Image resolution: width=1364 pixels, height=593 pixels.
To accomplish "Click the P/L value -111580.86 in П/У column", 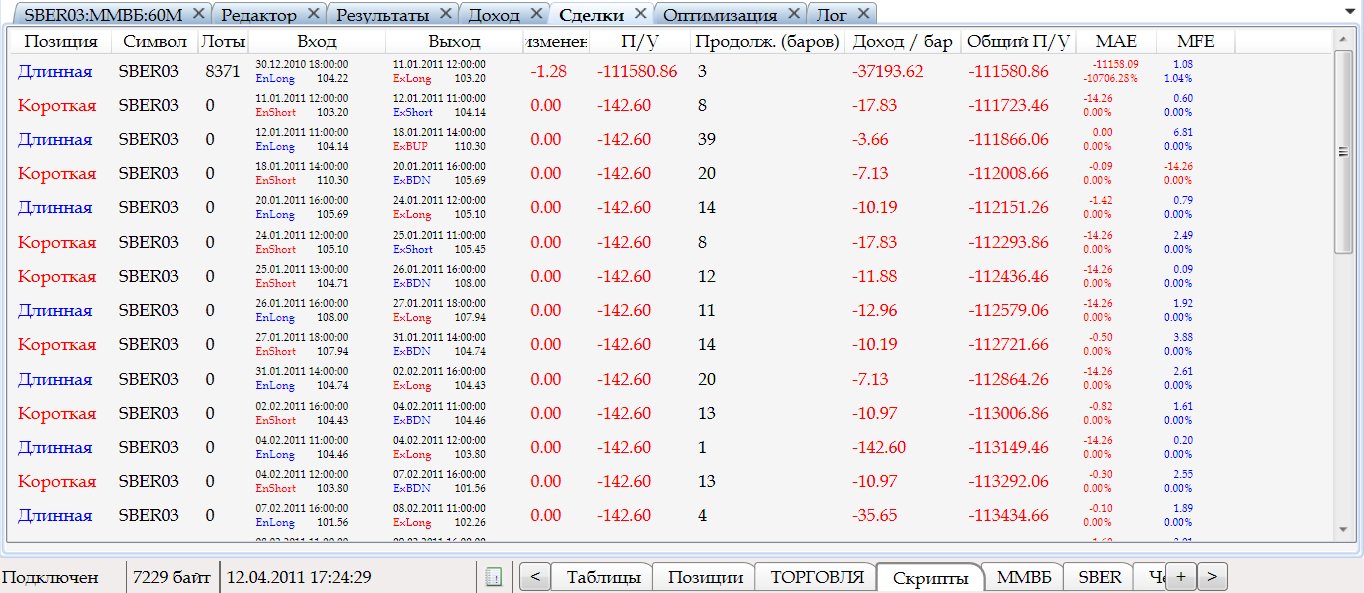I will 637,71.
